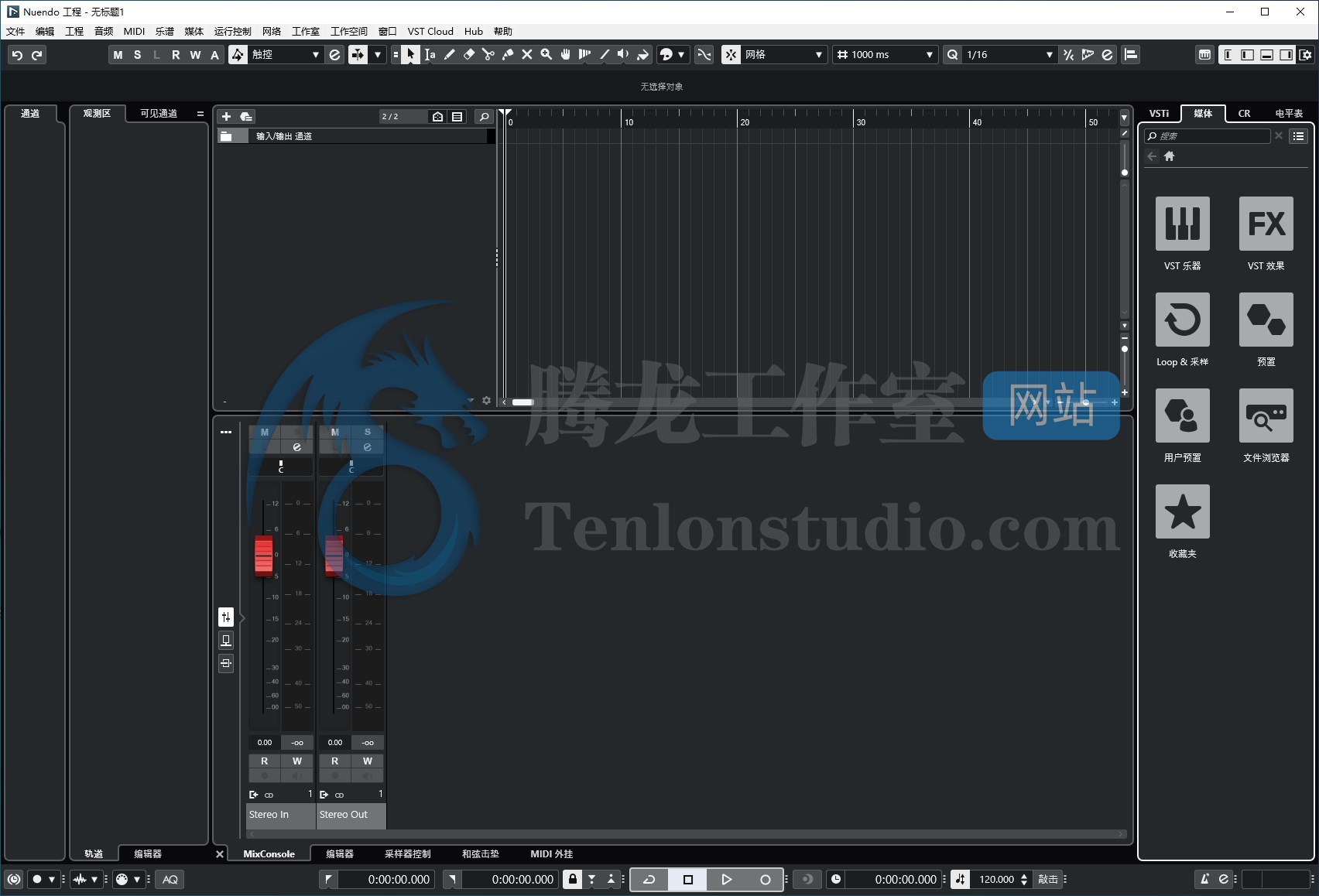Open Loop & Samples tile

1183,320
